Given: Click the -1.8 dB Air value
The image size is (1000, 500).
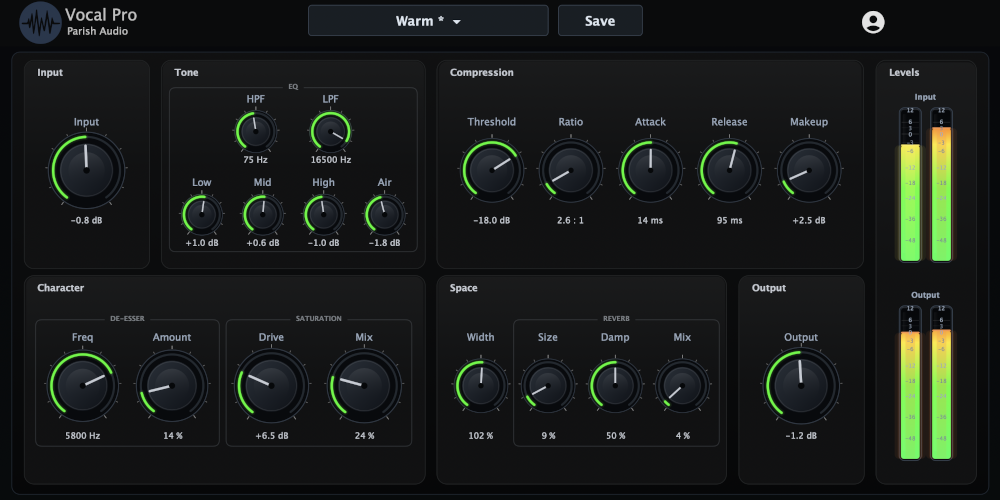Looking at the screenshot, I should point(385,243).
